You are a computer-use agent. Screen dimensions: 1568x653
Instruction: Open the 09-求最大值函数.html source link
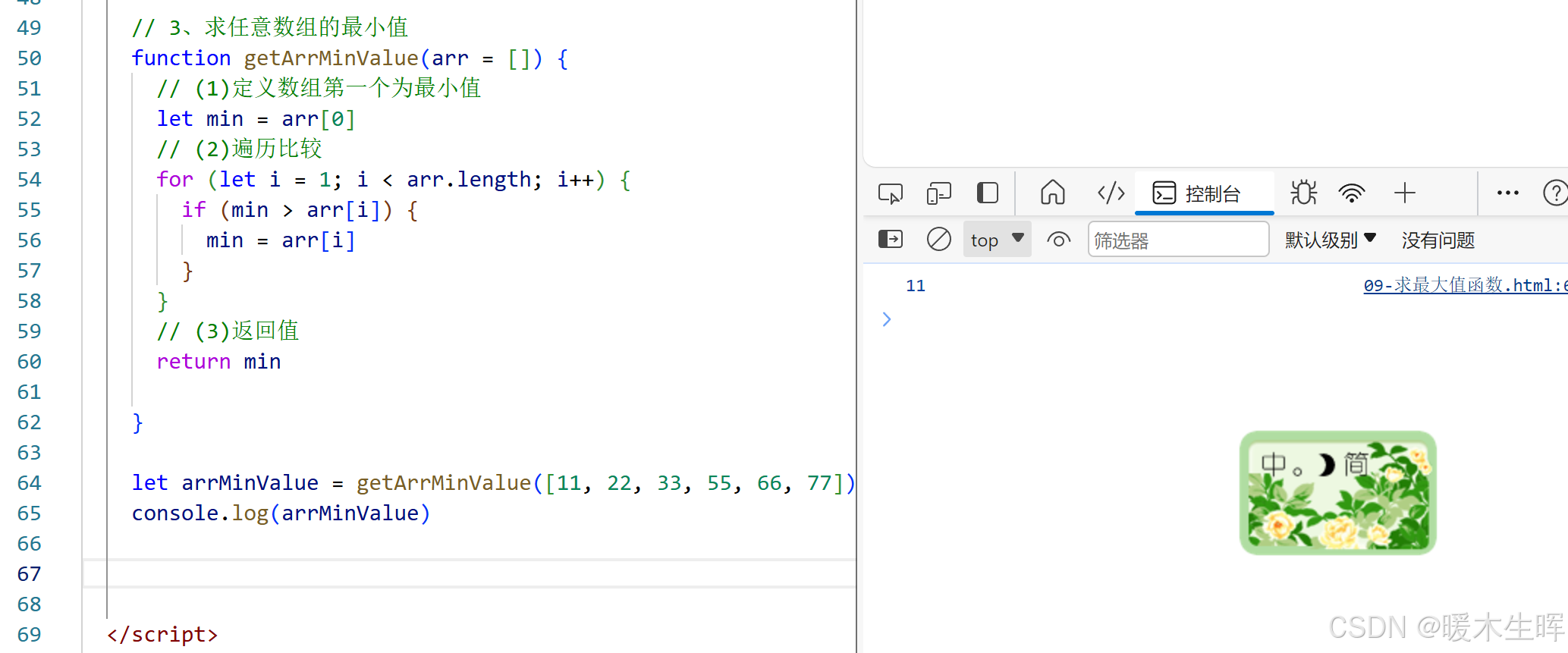point(1466,285)
